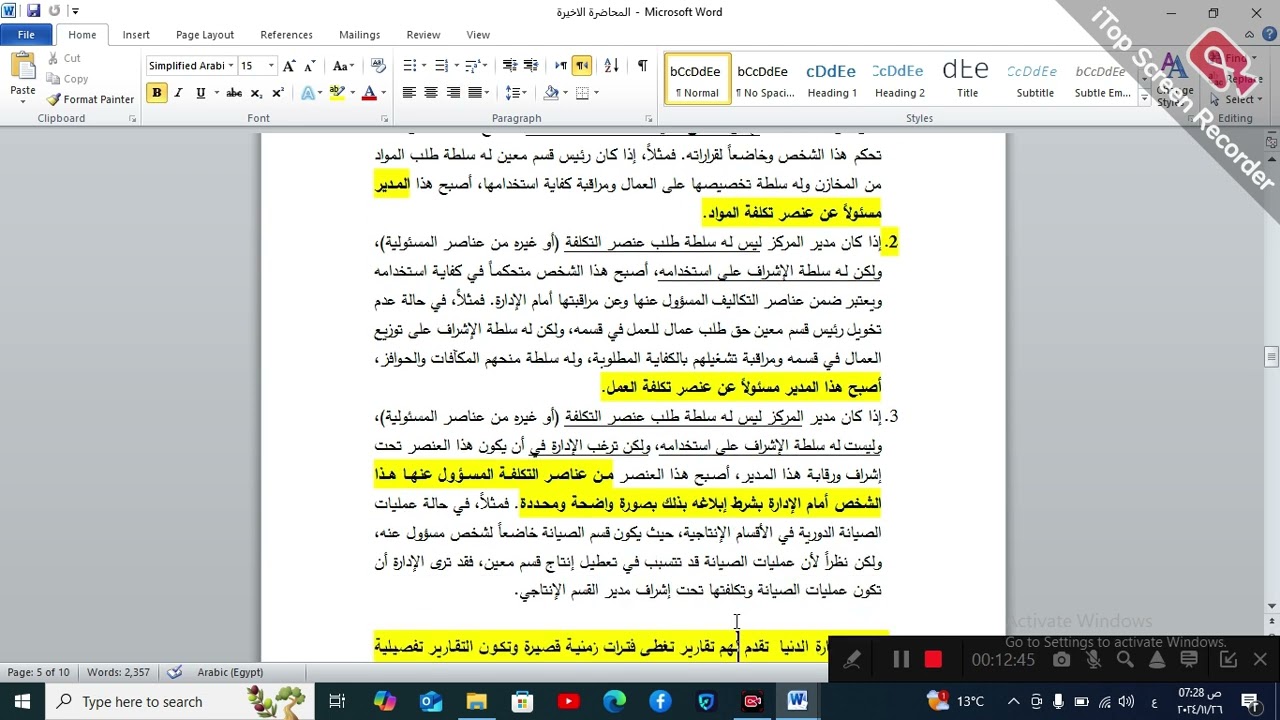Apply the Heading 1 style

832,80
